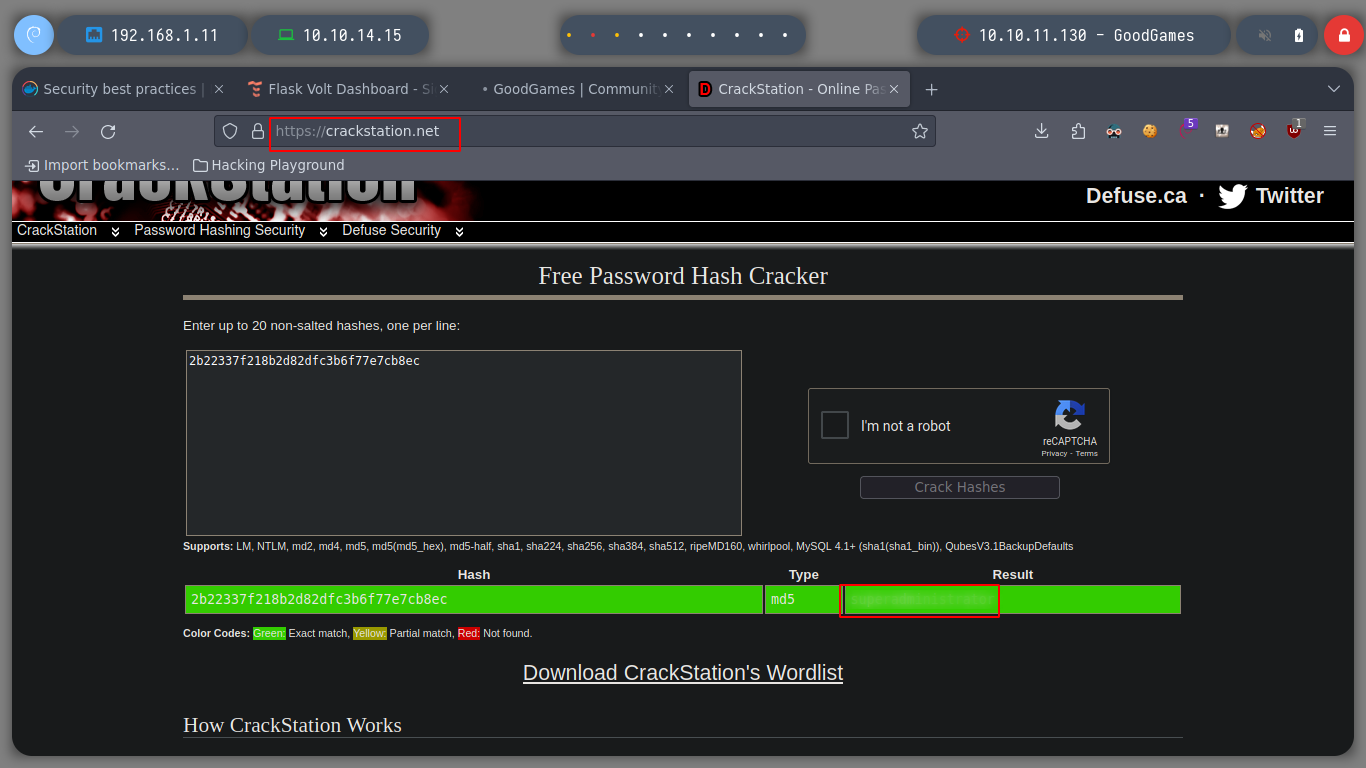Image resolution: width=1366 pixels, height=768 pixels.
Task: Click the shield tracking protection icon
Action: [x=230, y=131]
